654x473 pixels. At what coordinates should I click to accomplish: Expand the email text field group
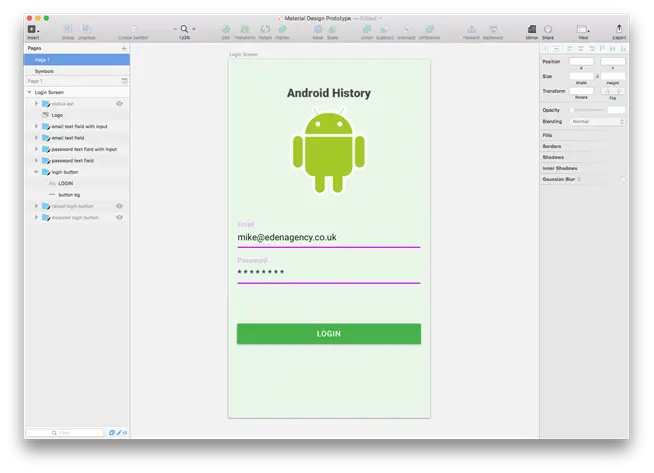pos(36,138)
